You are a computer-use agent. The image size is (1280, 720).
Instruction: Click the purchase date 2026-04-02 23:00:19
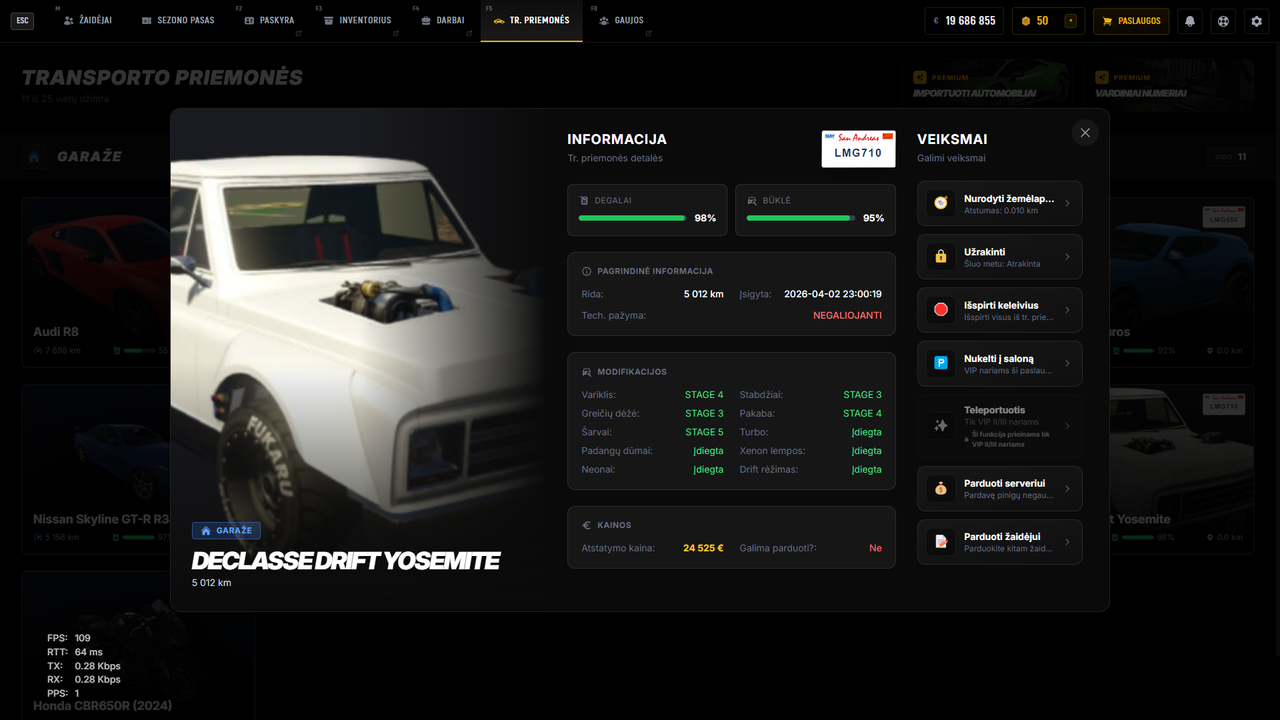[x=833, y=294]
